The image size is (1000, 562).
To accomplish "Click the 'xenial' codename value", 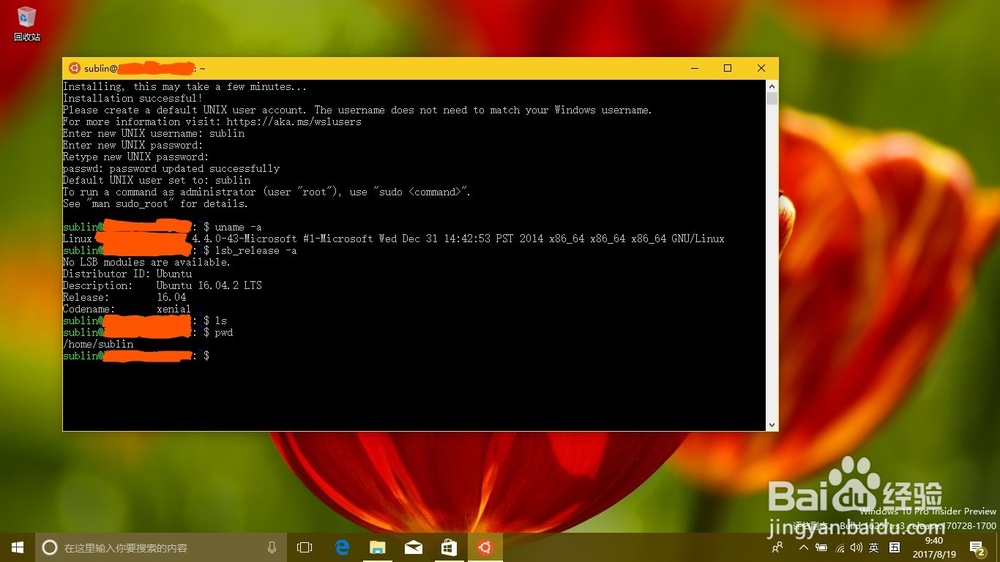I will point(173,309).
